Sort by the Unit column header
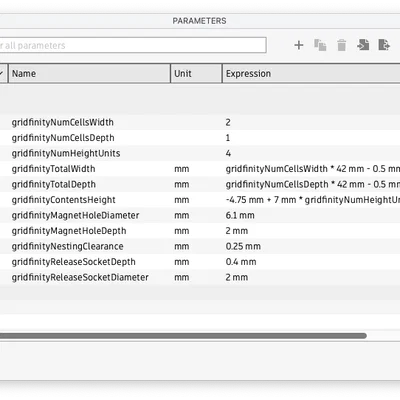Viewport: 400px width, 400px height. (196, 73)
